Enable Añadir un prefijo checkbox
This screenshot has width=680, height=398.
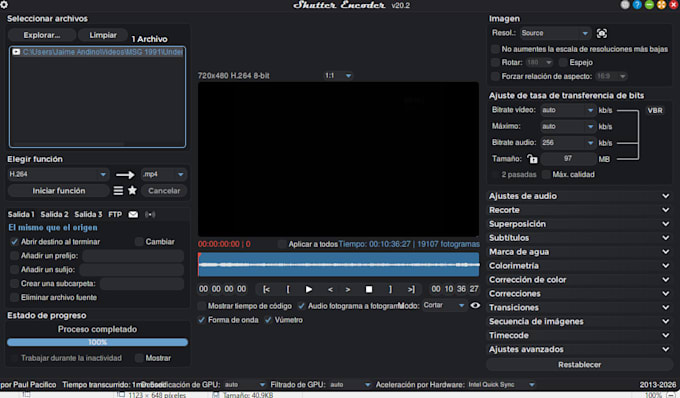pos(14,256)
